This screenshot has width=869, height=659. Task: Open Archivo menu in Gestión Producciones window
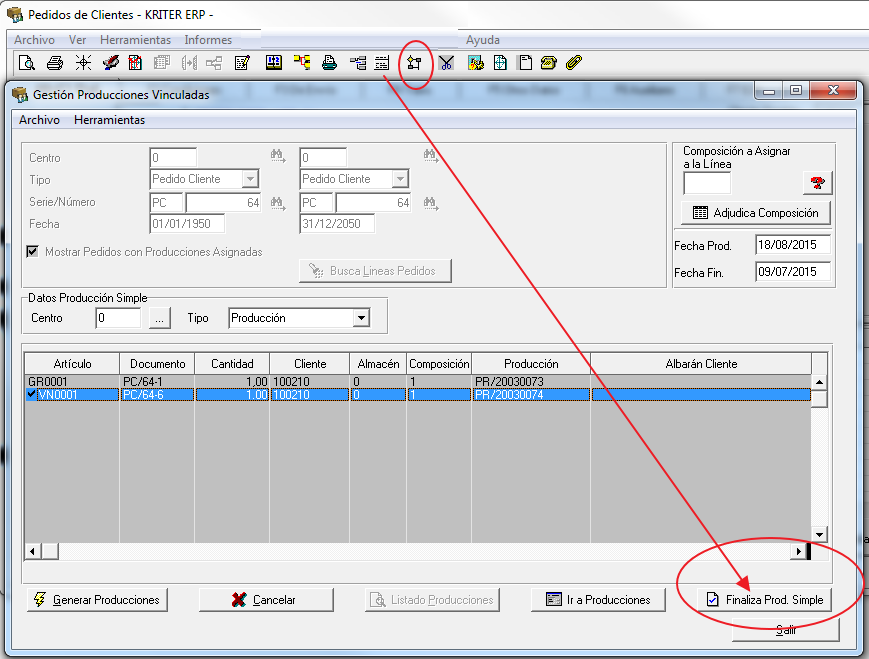click(x=39, y=120)
